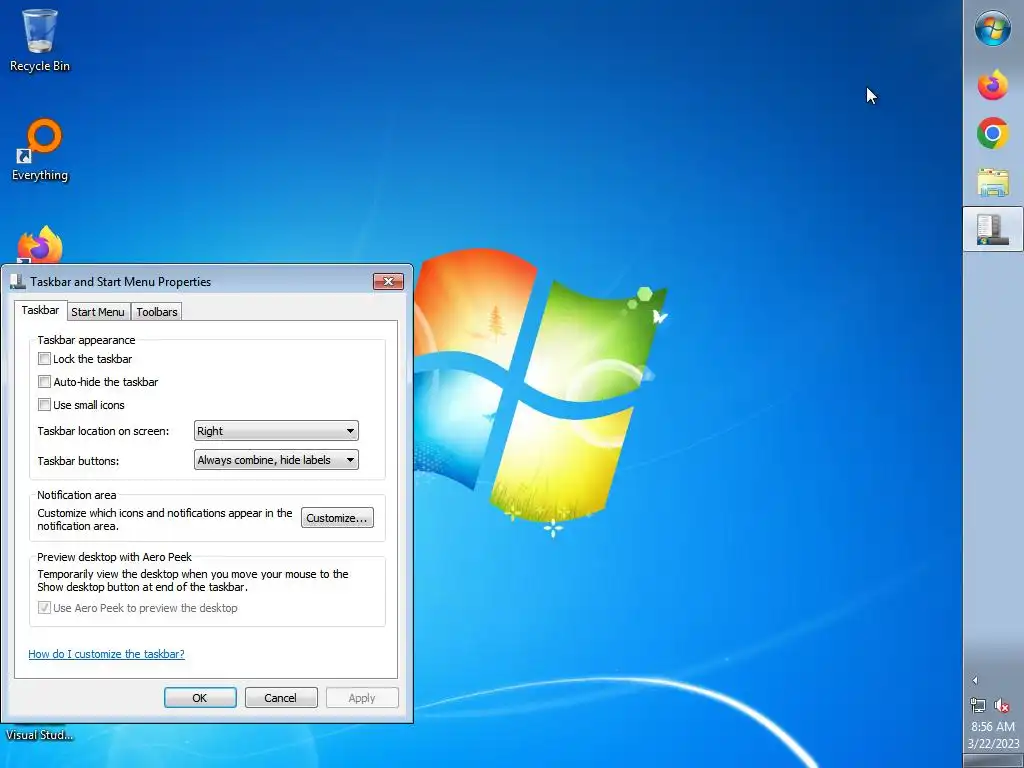Image resolution: width=1024 pixels, height=768 pixels.
Task: Click the Apply button
Action: point(362,697)
